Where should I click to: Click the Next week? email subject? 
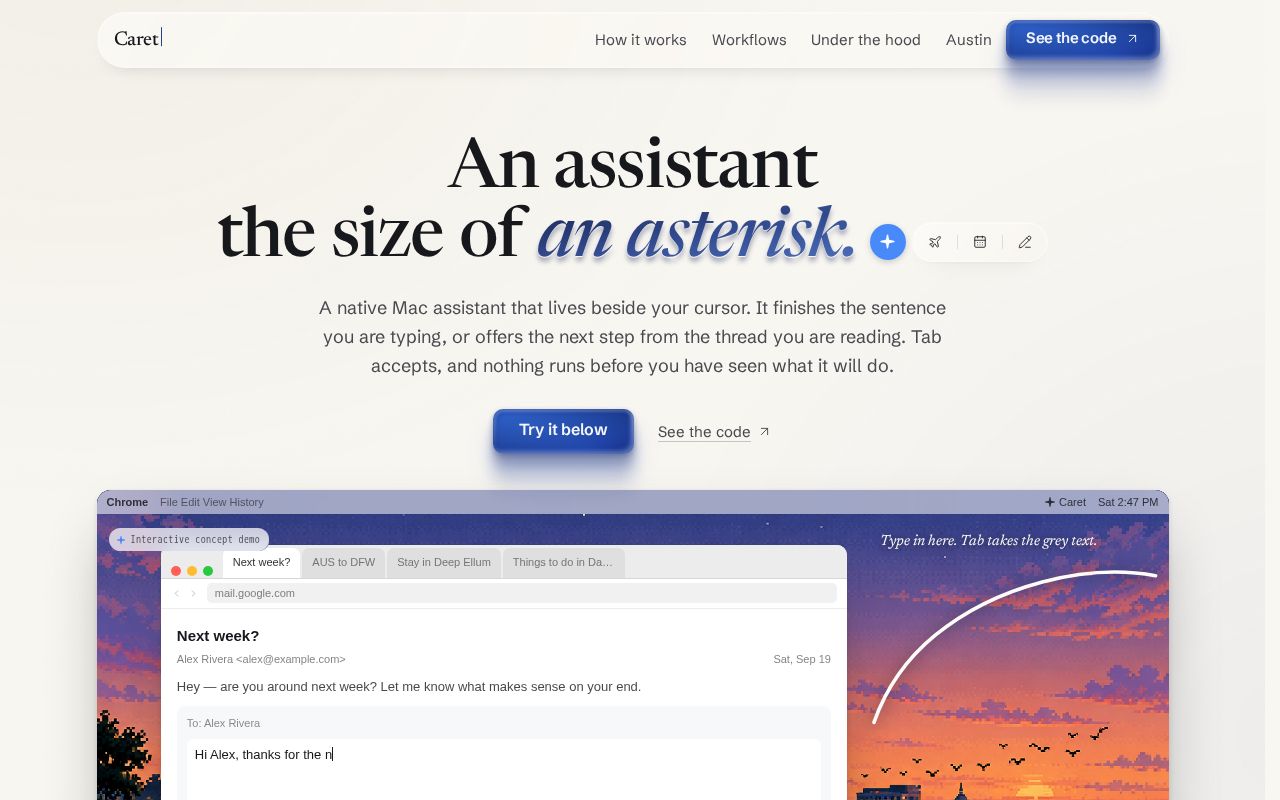tap(218, 636)
